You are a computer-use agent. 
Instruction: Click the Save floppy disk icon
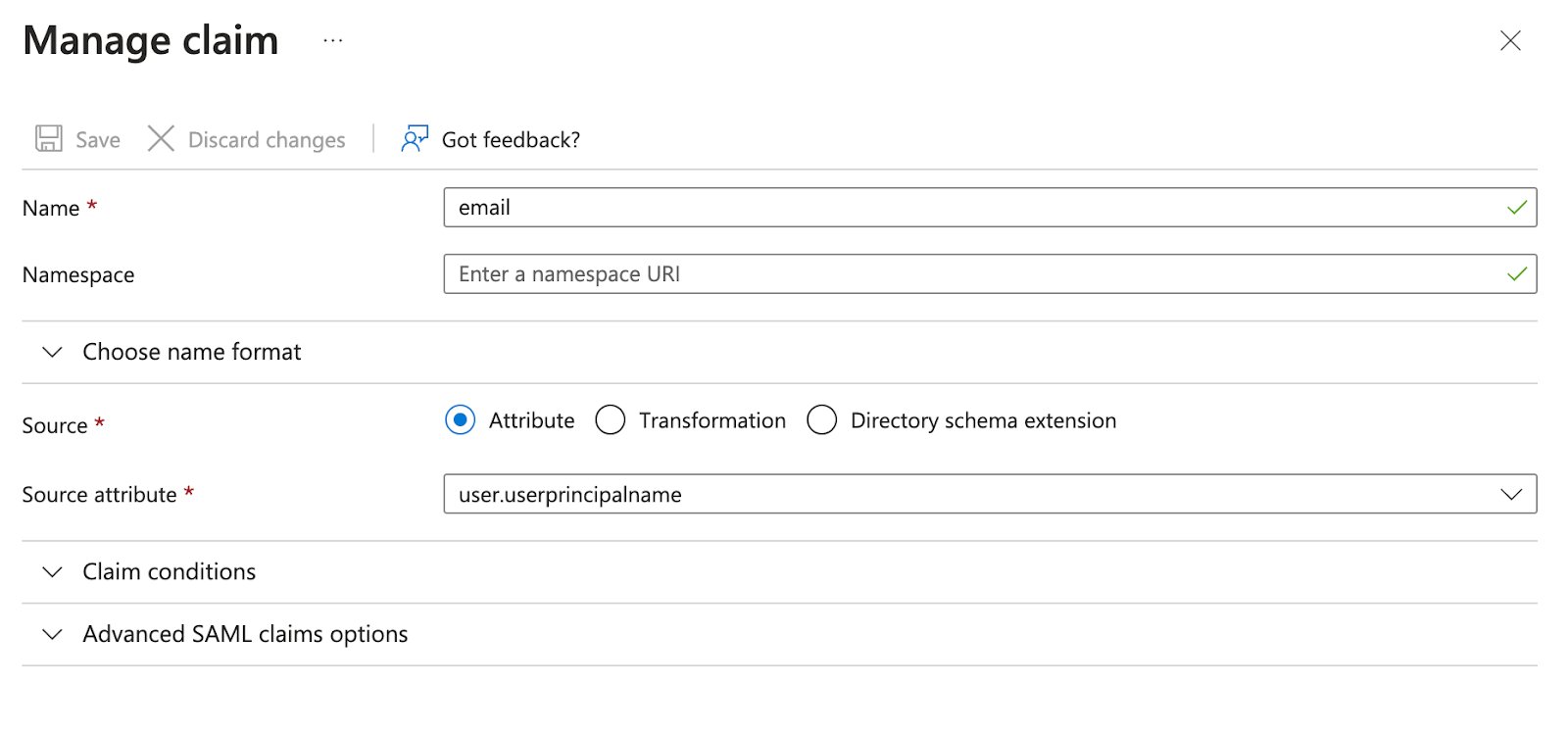pyautogui.click(x=49, y=138)
